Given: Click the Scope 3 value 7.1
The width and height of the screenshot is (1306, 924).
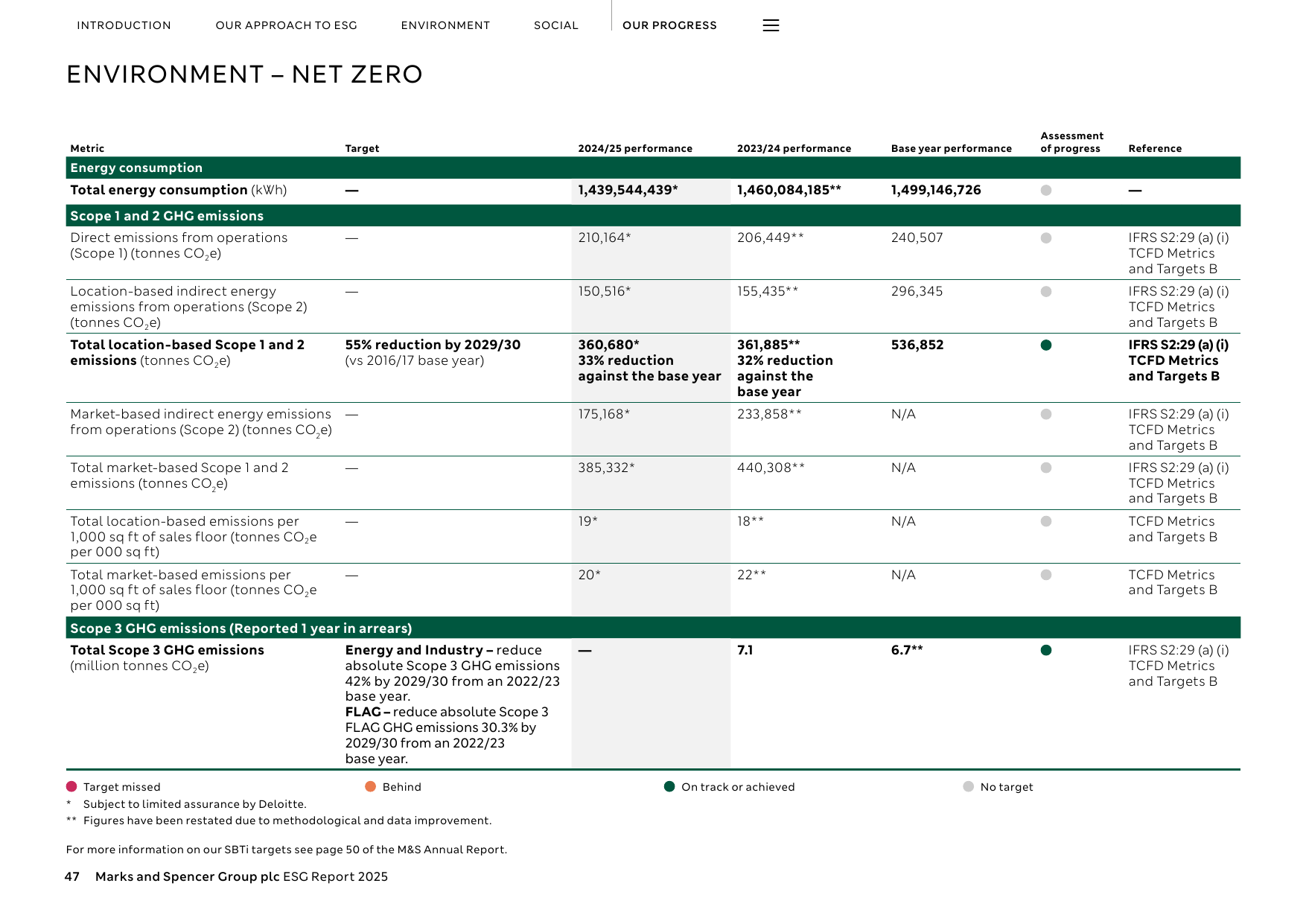Looking at the screenshot, I should pos(745,650).
